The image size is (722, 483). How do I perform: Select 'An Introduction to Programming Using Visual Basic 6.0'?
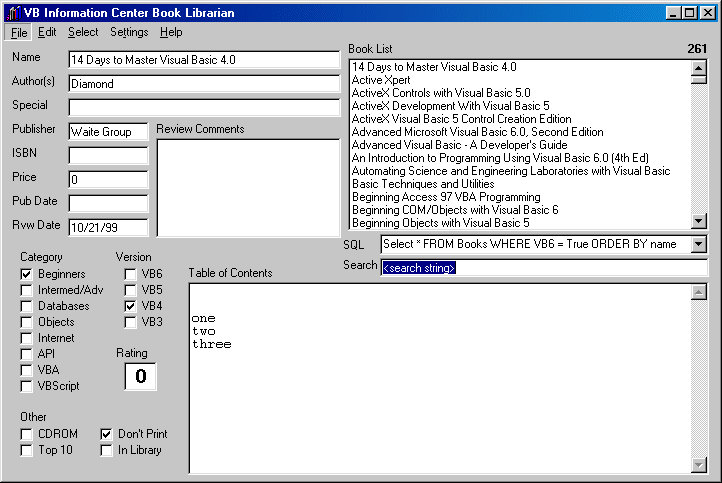coord(520,158)
